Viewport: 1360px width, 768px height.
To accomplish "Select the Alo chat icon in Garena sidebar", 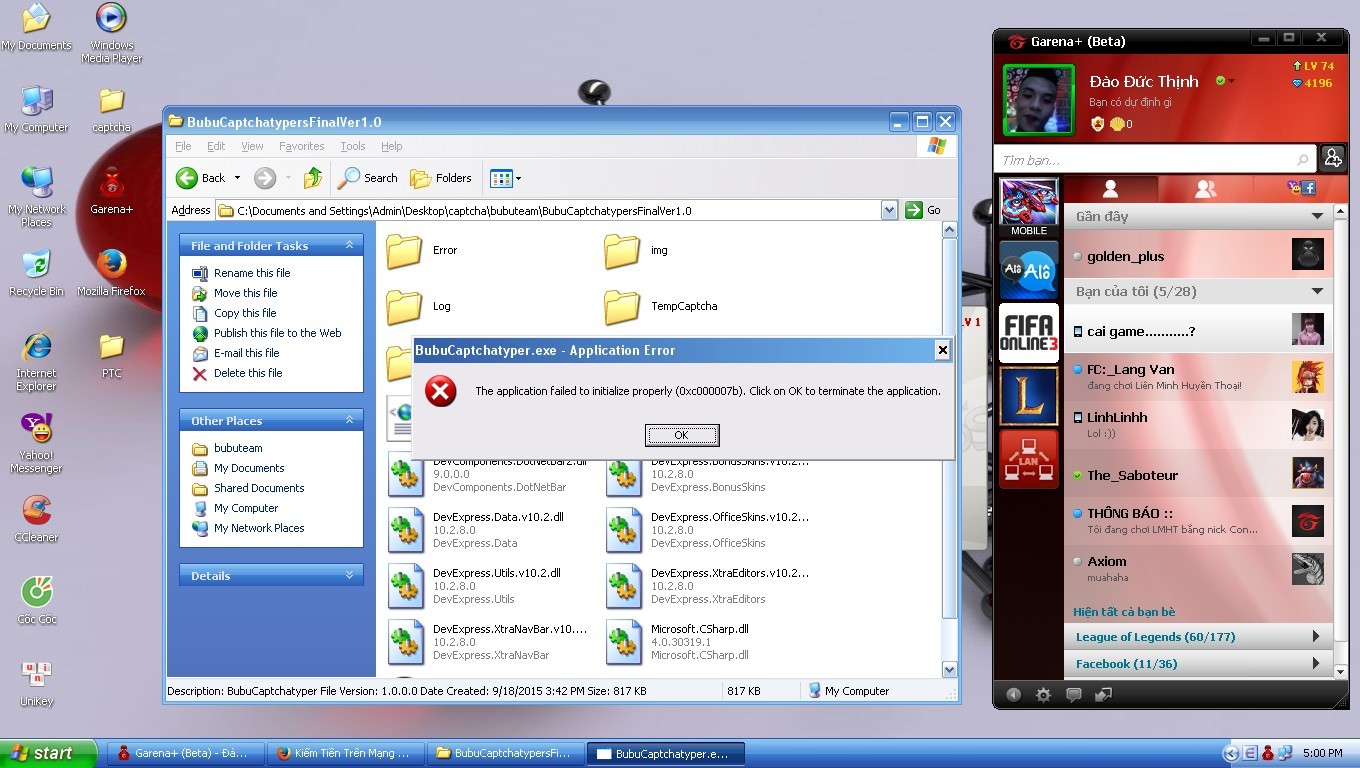I will [x=1028, y=272].
